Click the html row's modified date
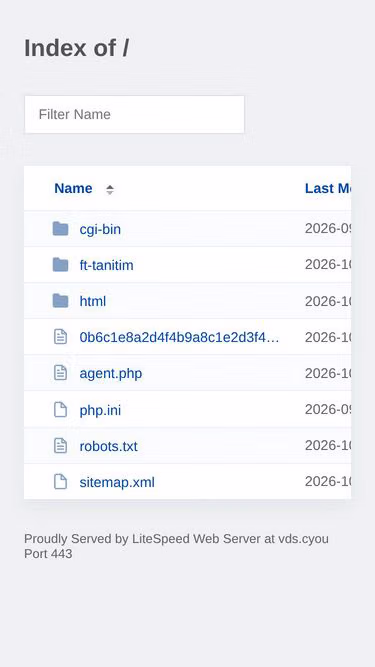The width and height of the screenshot is (375, 667). [x=328, y=301]
